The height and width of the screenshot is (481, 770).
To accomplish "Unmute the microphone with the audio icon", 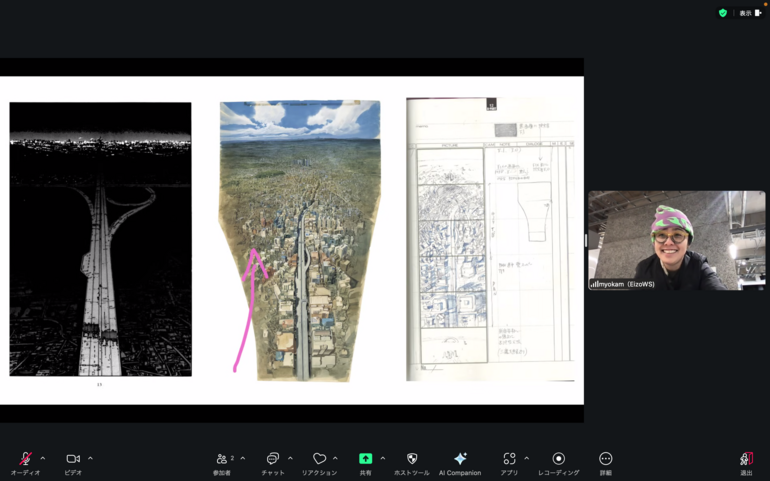I will point(25,459).
